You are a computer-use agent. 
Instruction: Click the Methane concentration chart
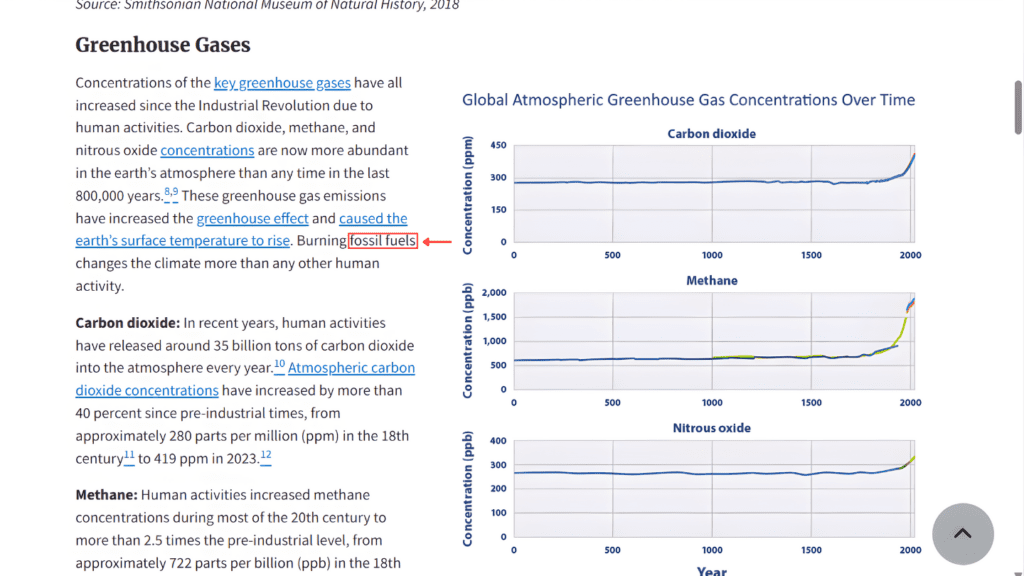click(x=712, y=341)
